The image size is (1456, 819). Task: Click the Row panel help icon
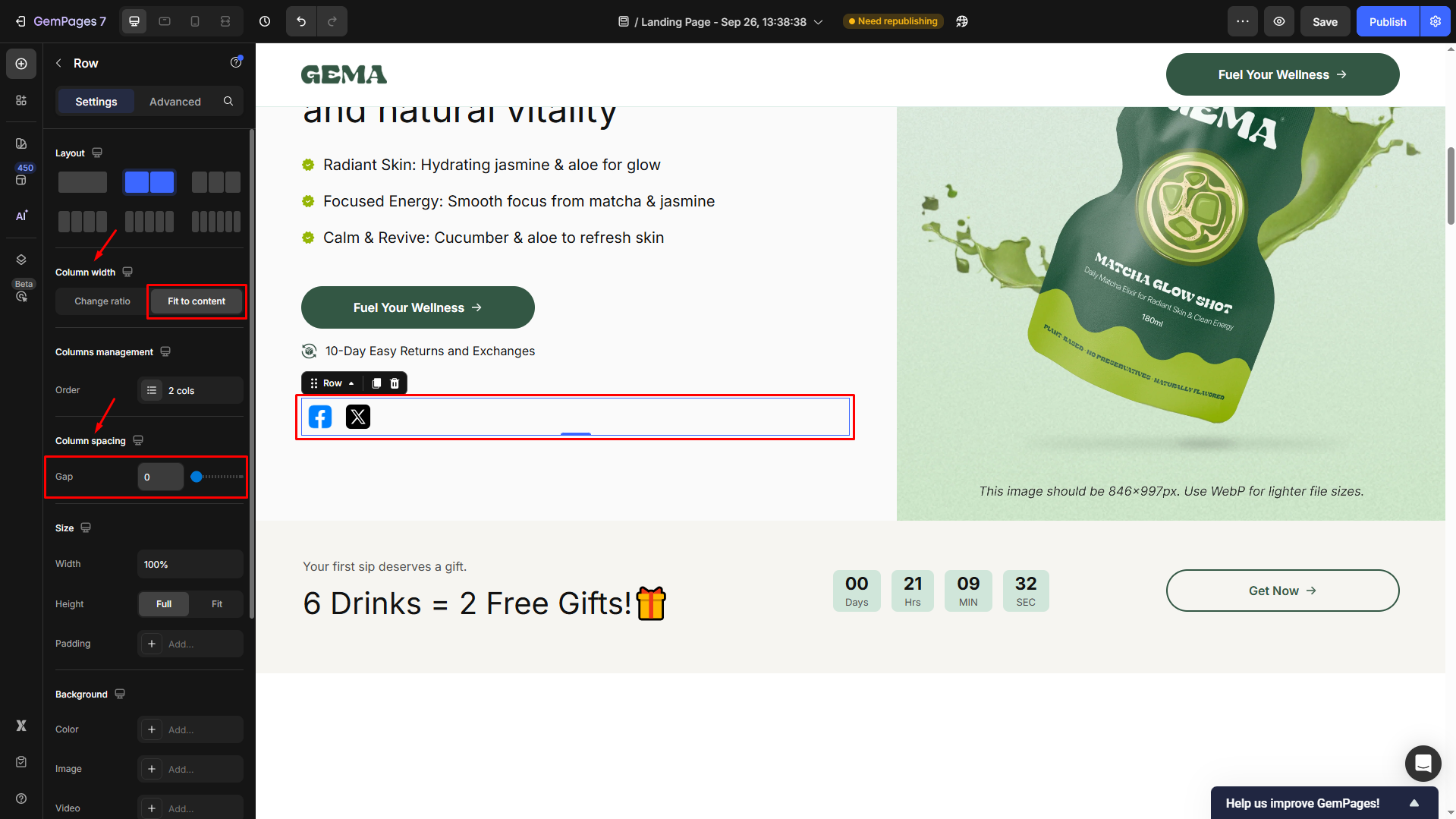pos(236,62)
